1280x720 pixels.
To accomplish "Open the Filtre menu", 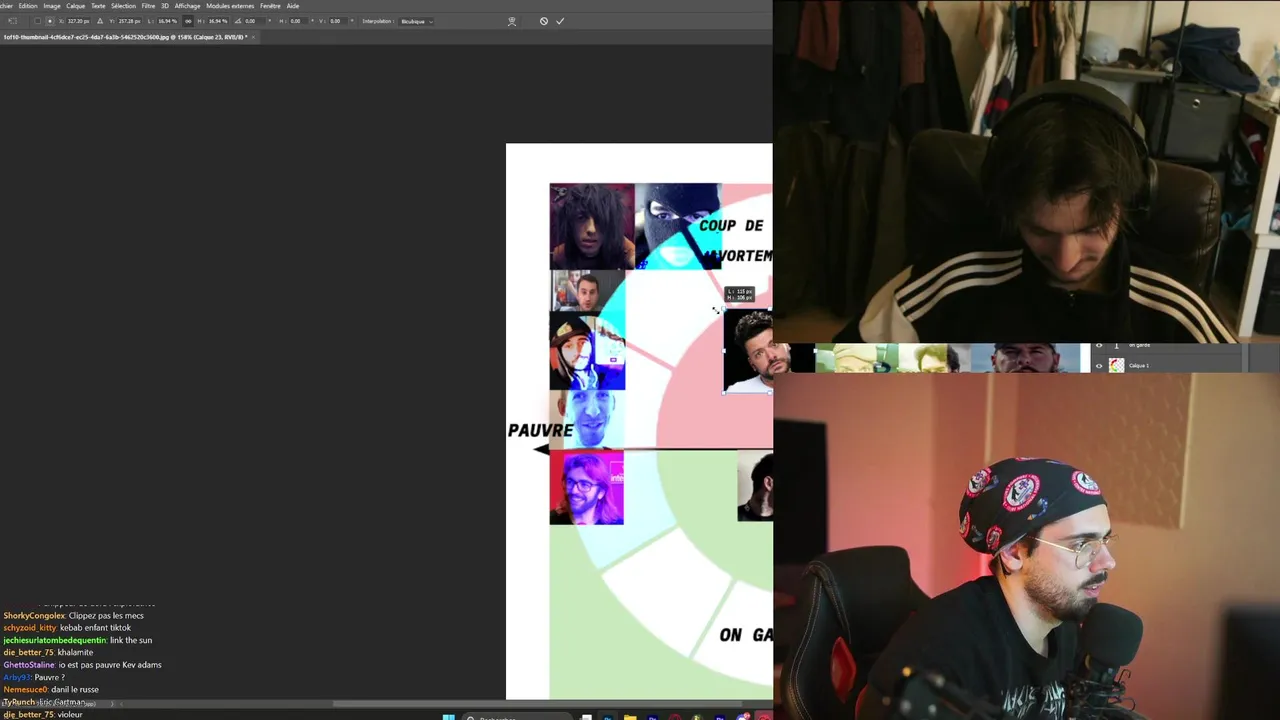I will (x=148, y=6).
